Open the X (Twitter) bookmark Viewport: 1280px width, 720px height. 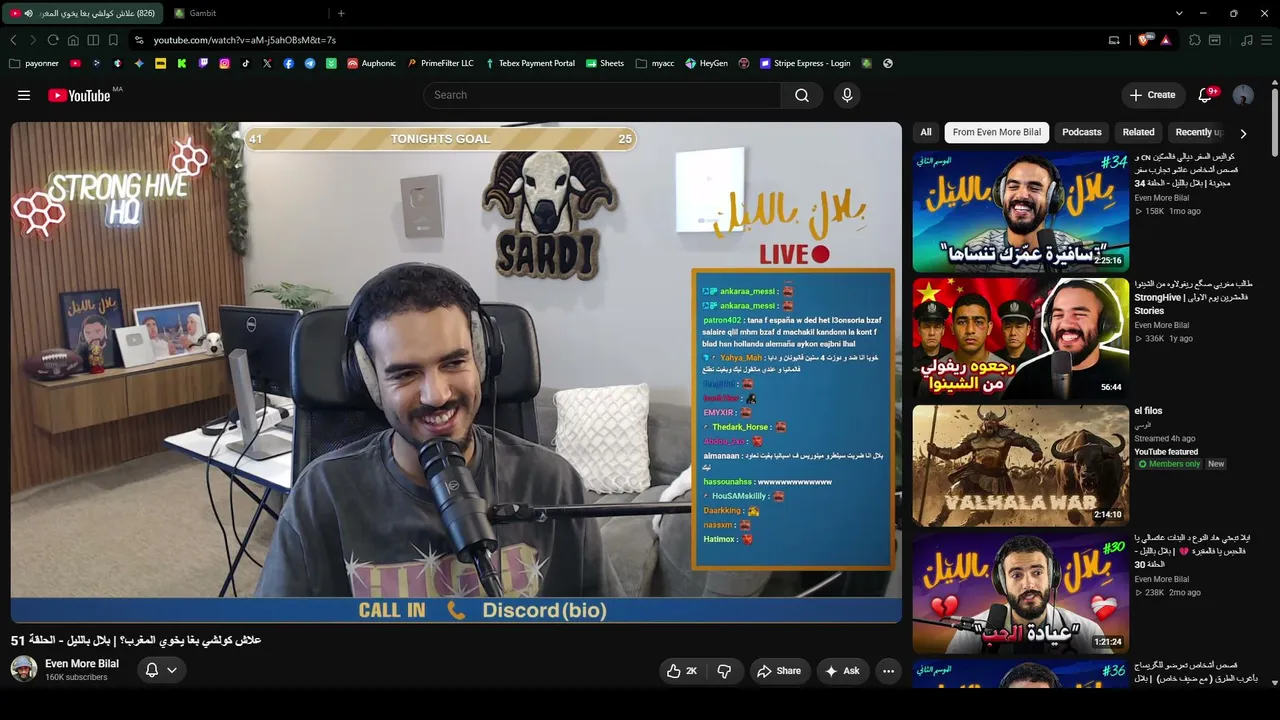[x=267, y=63]
